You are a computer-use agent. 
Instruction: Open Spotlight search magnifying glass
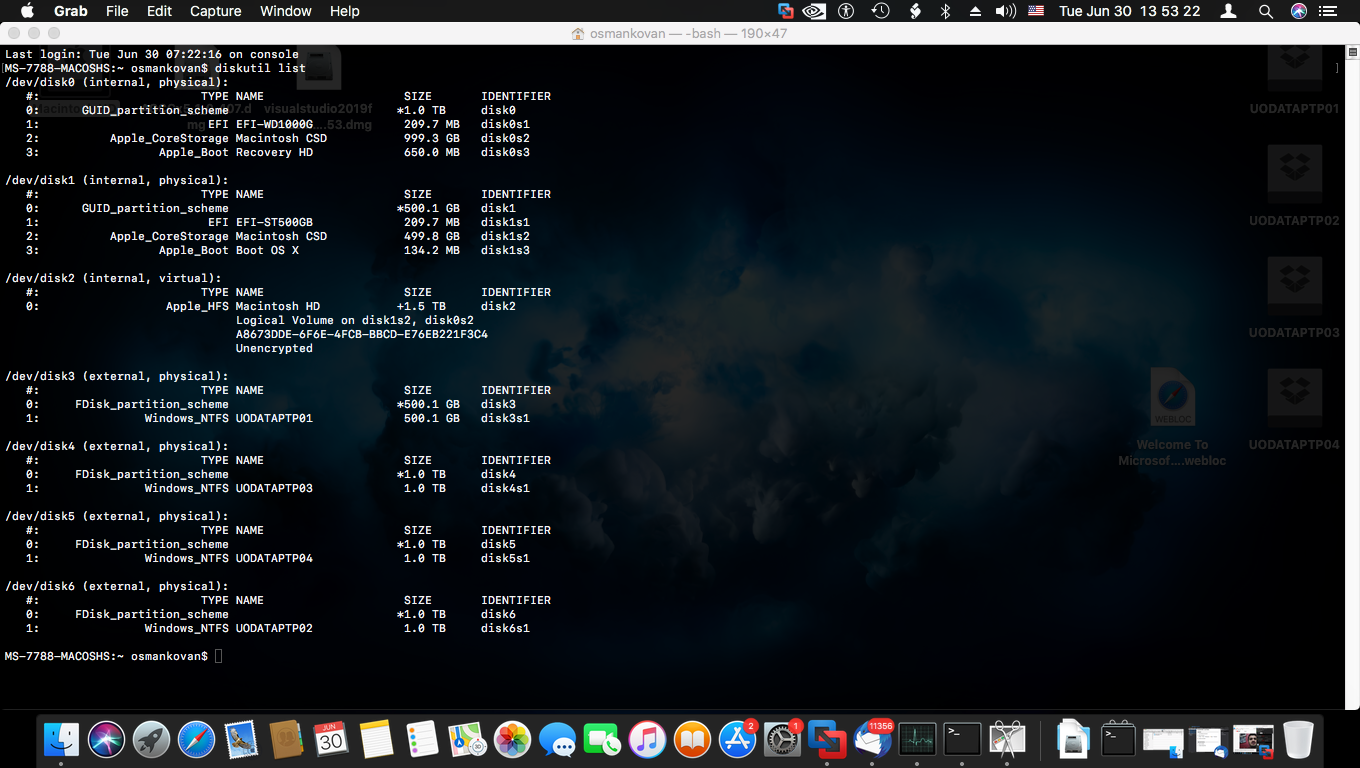(1265, 11)
